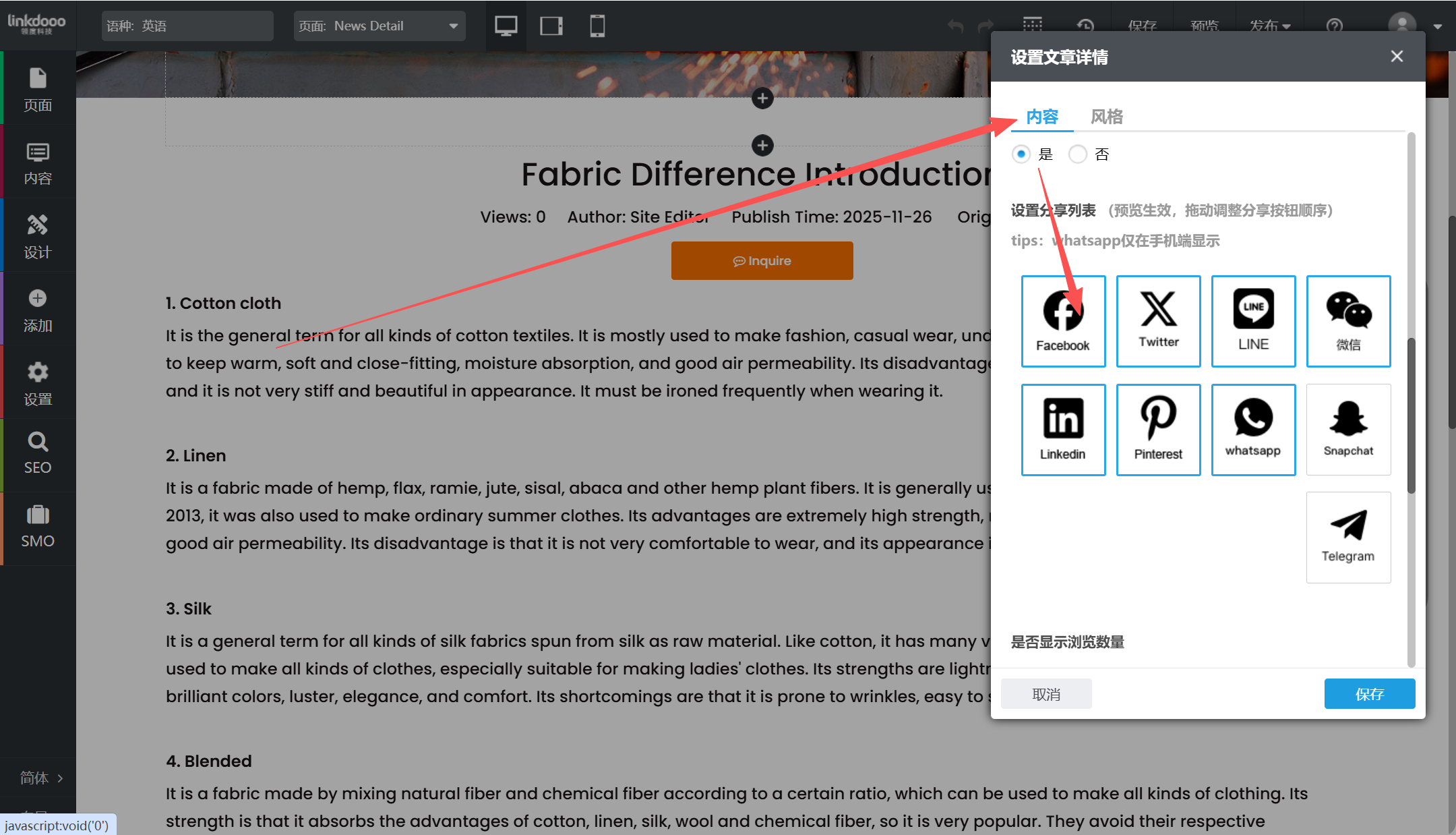Toggle the Pinterest share option
The width and height of the screenshot is (1456, 835).
click(x=1158, y=430)
